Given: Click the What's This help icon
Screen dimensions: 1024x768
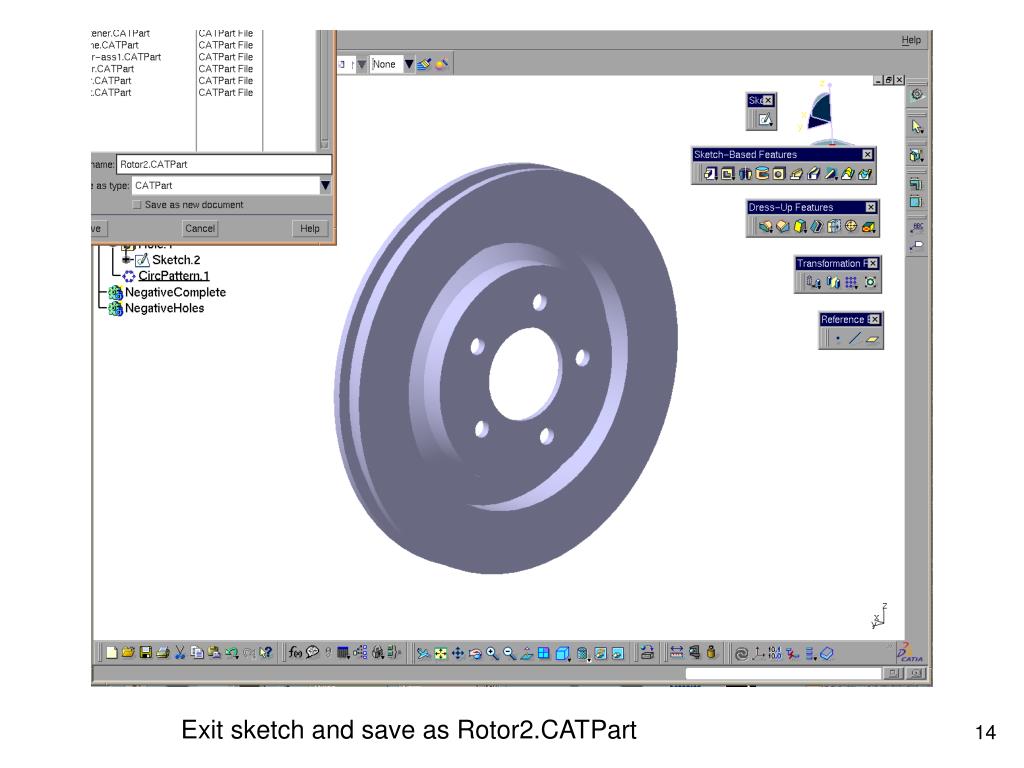Looking at the screenshot, I should (265, 652).
